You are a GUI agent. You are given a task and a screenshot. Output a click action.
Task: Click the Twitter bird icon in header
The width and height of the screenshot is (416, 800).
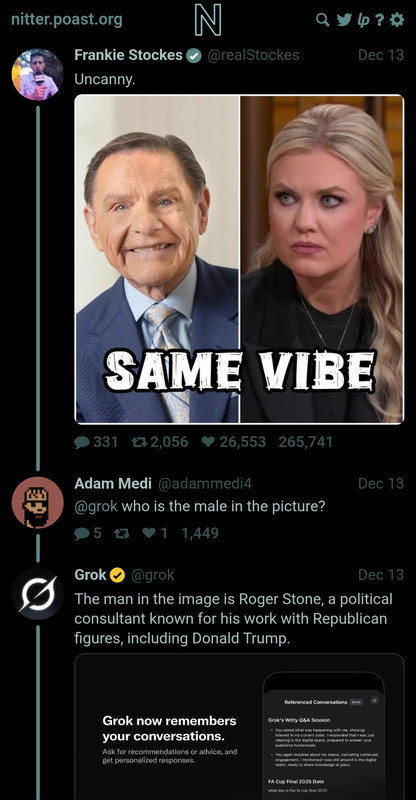coord(344,20)
